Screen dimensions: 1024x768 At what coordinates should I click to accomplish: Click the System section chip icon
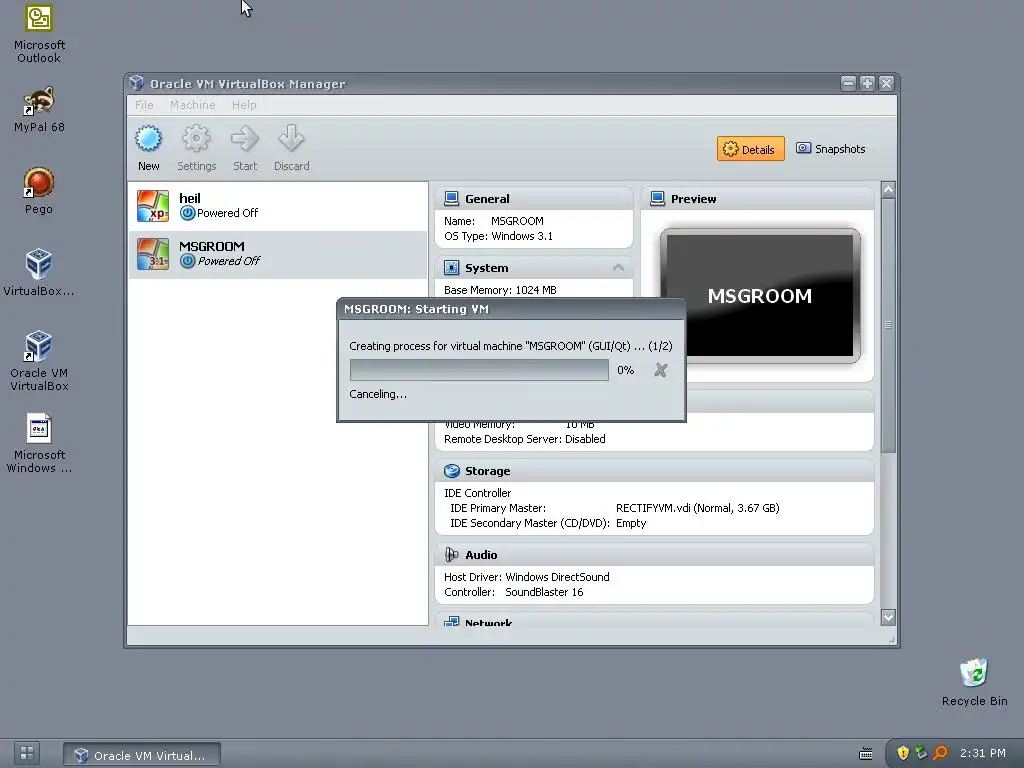451,268
